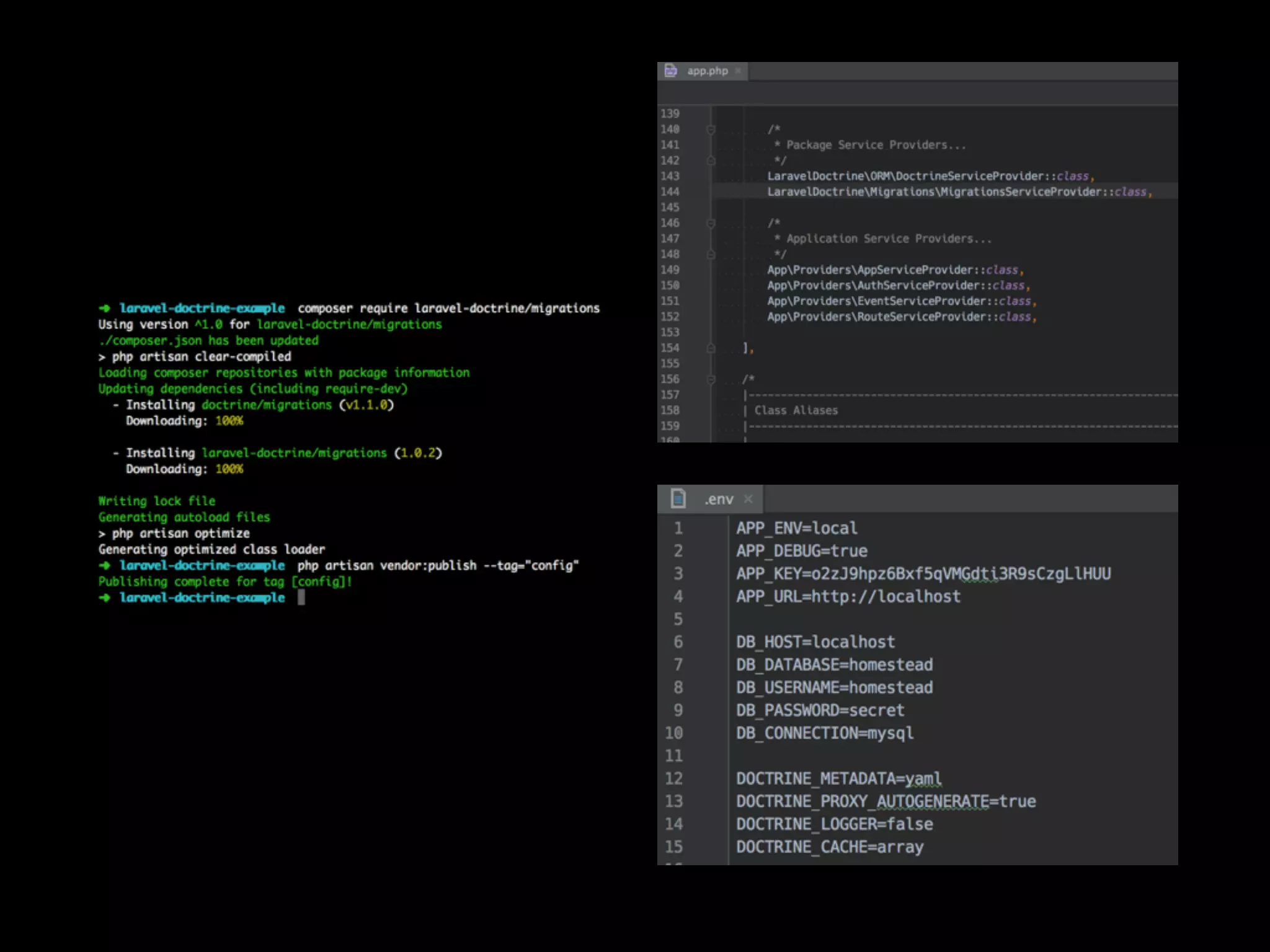
Task: Close the app.php editor tab
Action: (x=738, y=71)
